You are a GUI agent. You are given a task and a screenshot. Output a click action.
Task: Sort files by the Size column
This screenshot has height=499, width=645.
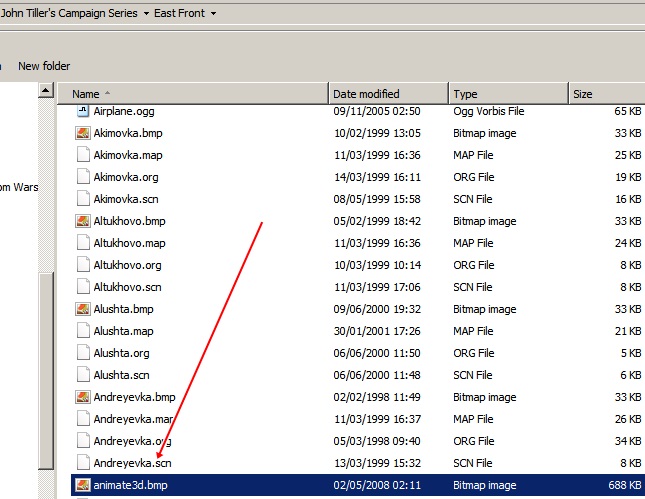[607, 94]
